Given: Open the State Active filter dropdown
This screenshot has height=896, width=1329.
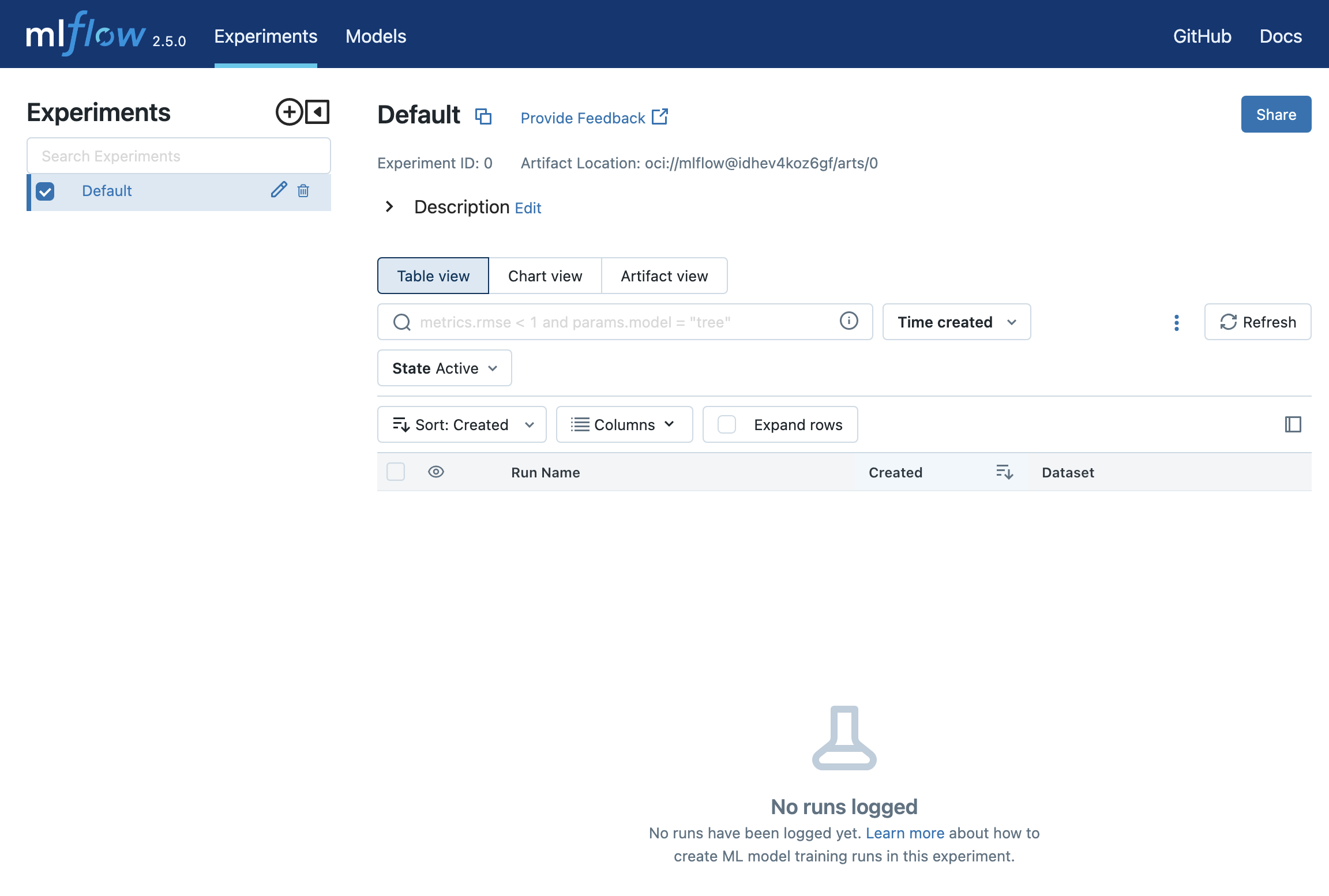Looking at the screenshot, I should [x=444, y=368].
